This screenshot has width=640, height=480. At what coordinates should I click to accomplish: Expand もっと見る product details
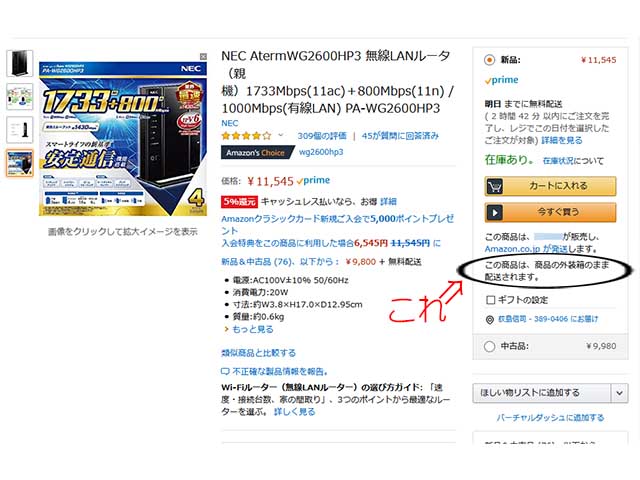249,329
